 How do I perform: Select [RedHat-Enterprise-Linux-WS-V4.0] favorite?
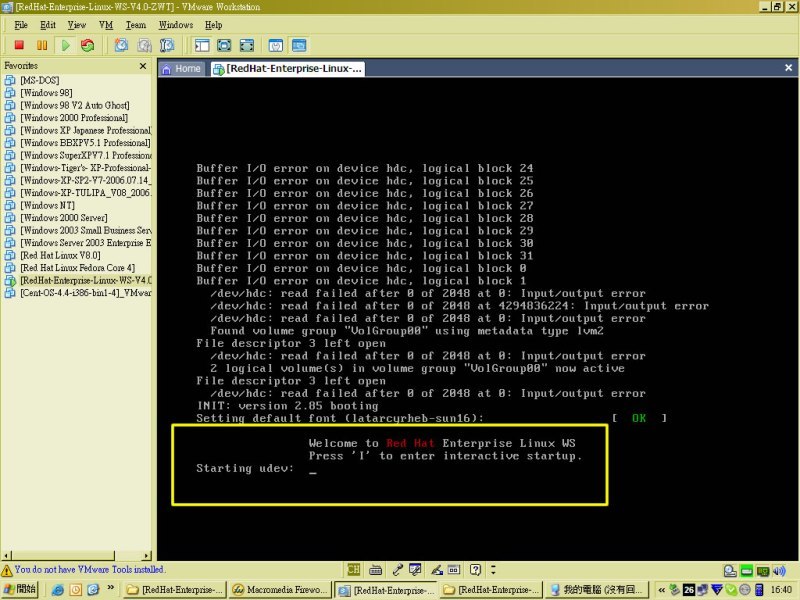[x=78, y=280]
